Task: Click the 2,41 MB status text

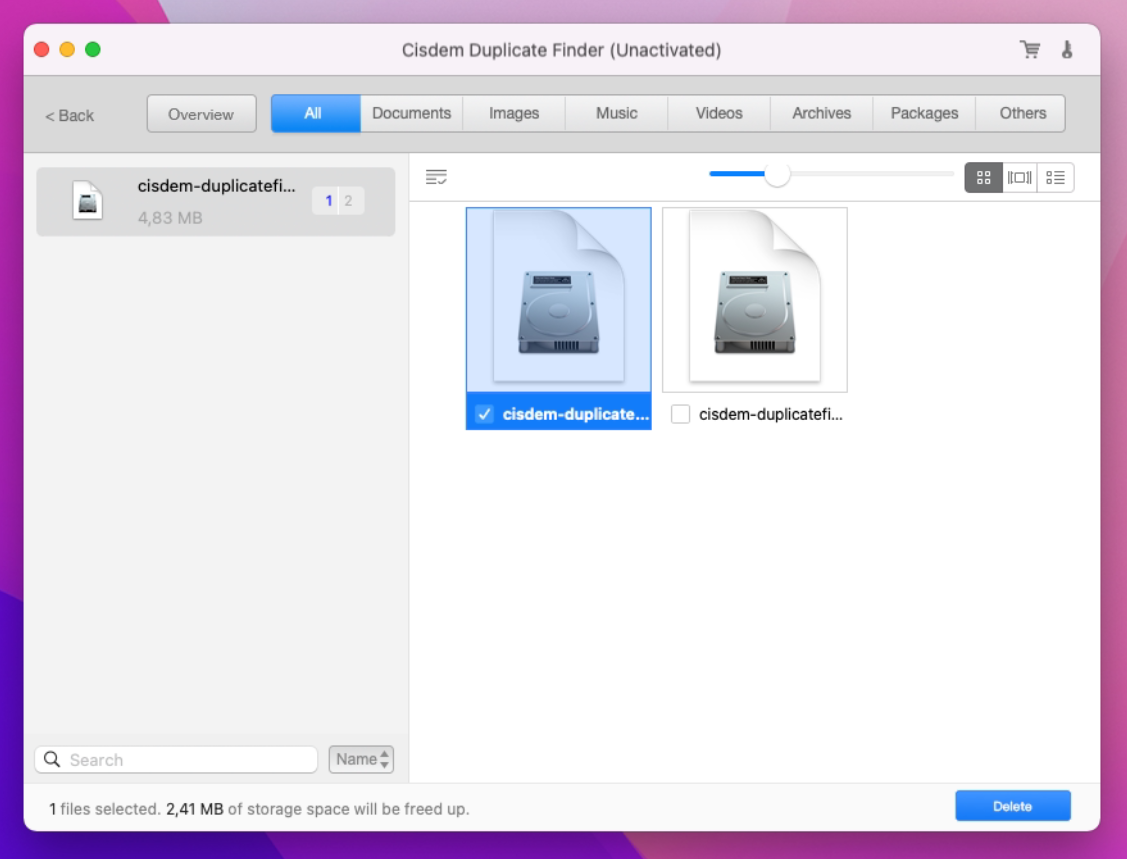Action: [x=195, y=809]
